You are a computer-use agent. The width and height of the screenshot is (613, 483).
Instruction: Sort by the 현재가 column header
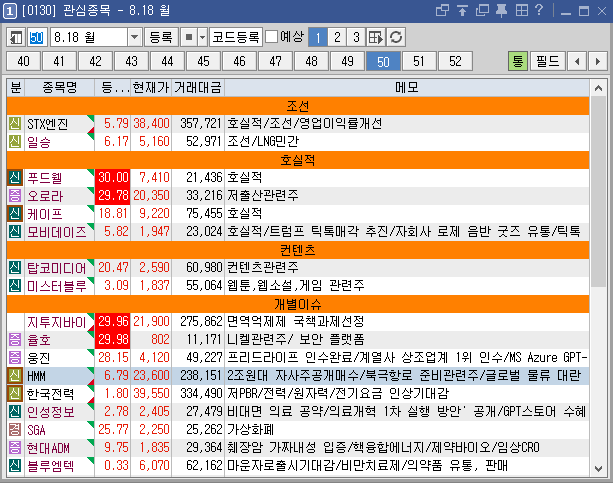151,87
